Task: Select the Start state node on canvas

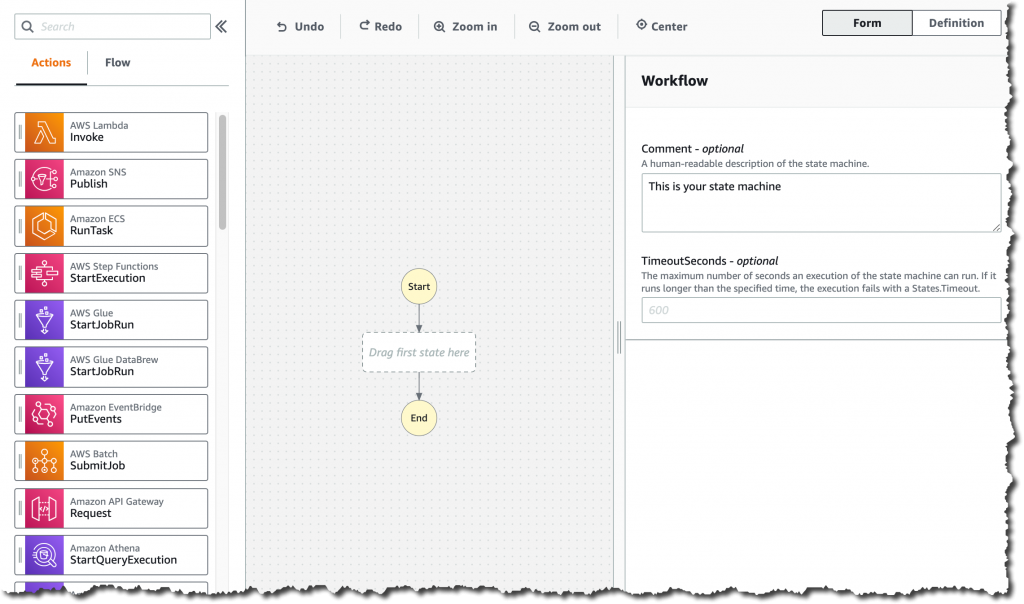Action: [x=418, y=286]
